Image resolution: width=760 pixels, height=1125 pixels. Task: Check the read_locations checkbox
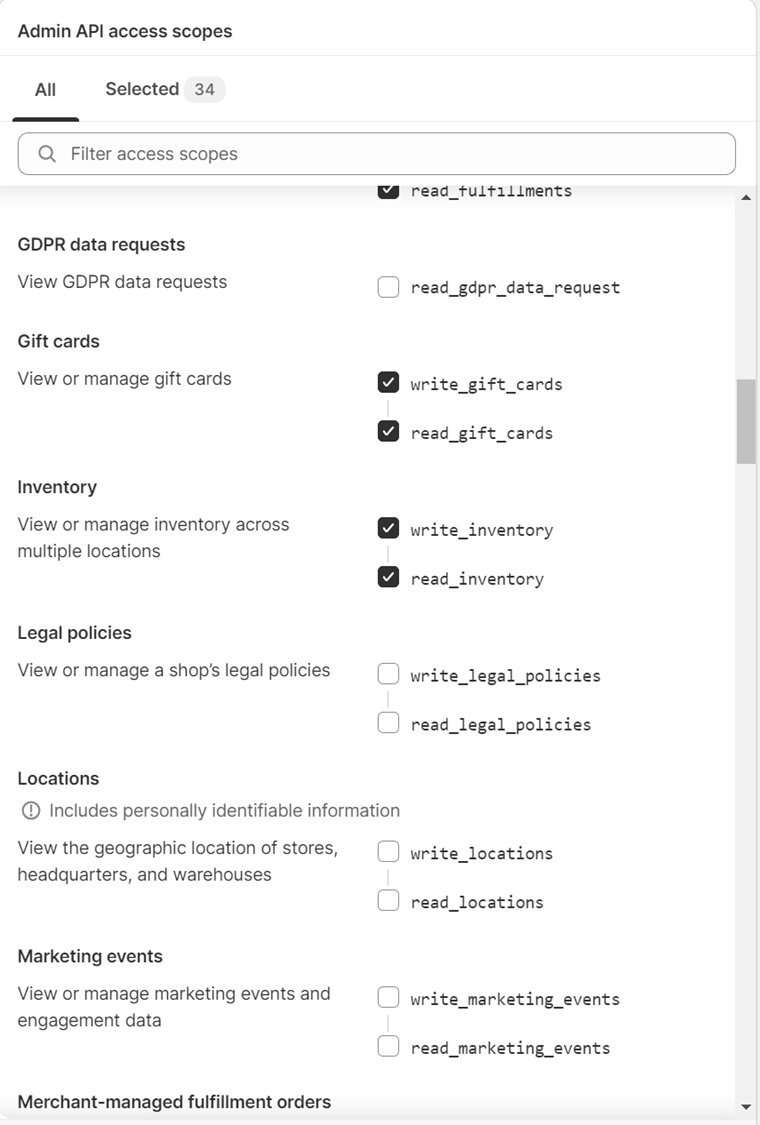pyautogui.click(x=388, y=900)
